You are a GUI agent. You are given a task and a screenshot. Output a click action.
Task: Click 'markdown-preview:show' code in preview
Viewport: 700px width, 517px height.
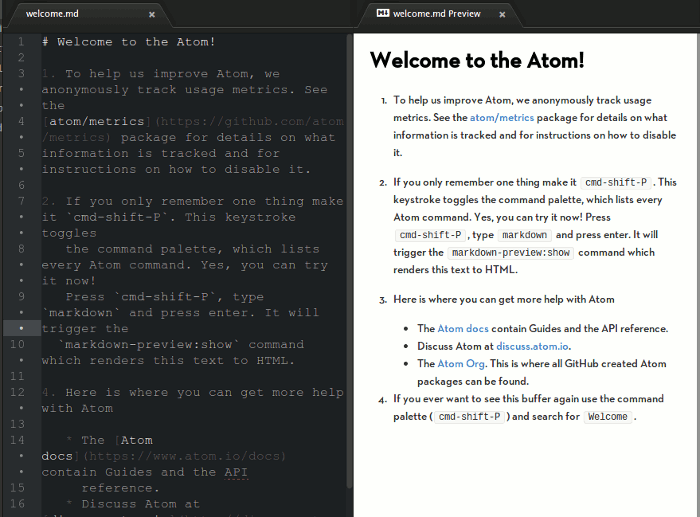pyautogui.click(x=511, y=253)
